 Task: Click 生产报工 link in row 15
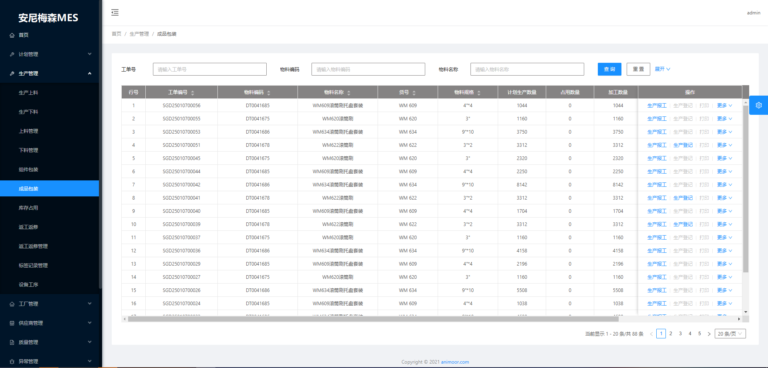tap(656, 290)
